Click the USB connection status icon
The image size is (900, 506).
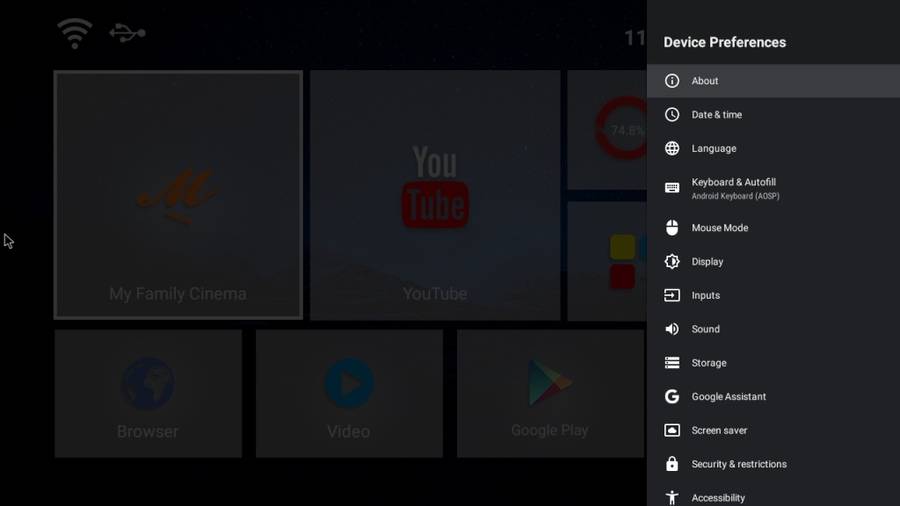pyautogui.click(x=127, y=33)
